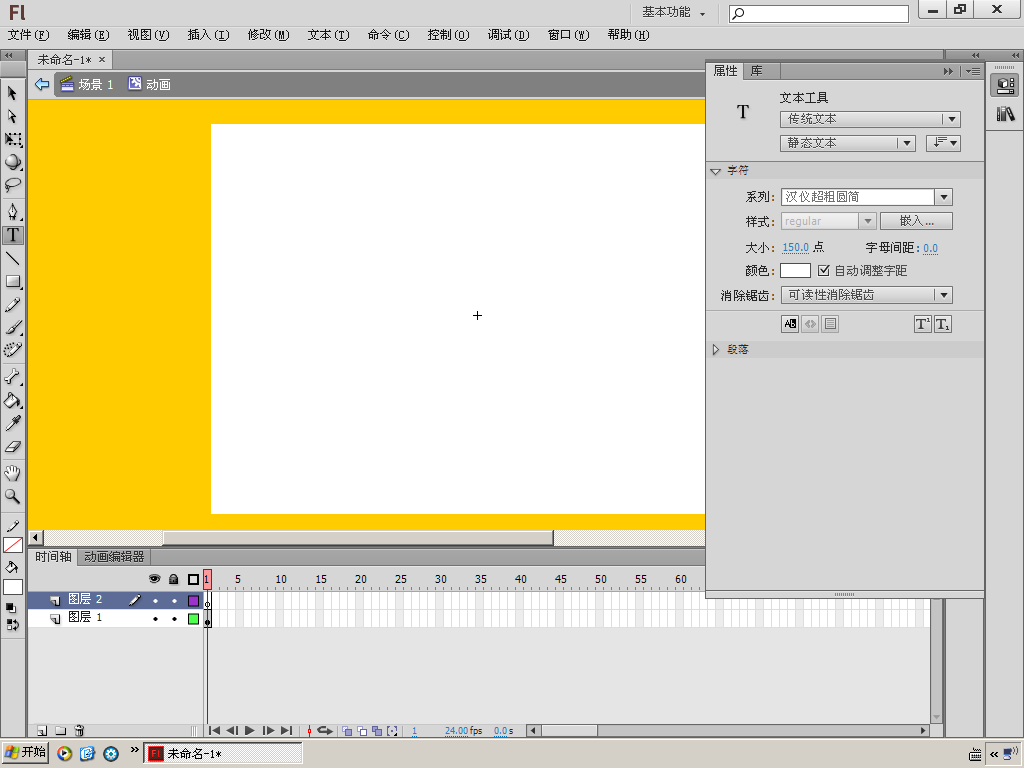Open the 传统文本 text engine dropdown
This screenshot has width=1024, height=768.
click(x=870, y=119)
